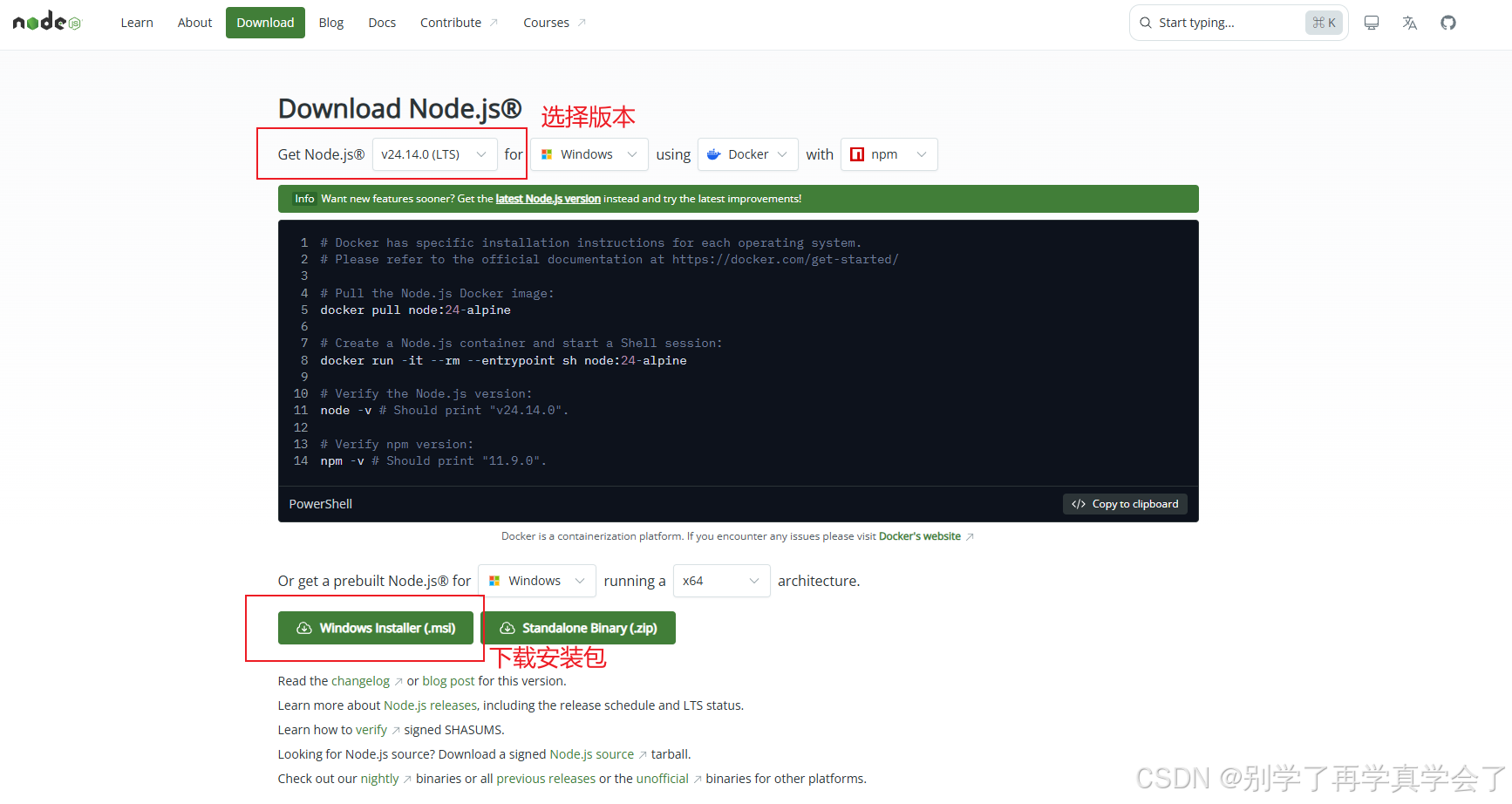
Task: Click the npm logo icon
Action: click(x=857, y=154)
